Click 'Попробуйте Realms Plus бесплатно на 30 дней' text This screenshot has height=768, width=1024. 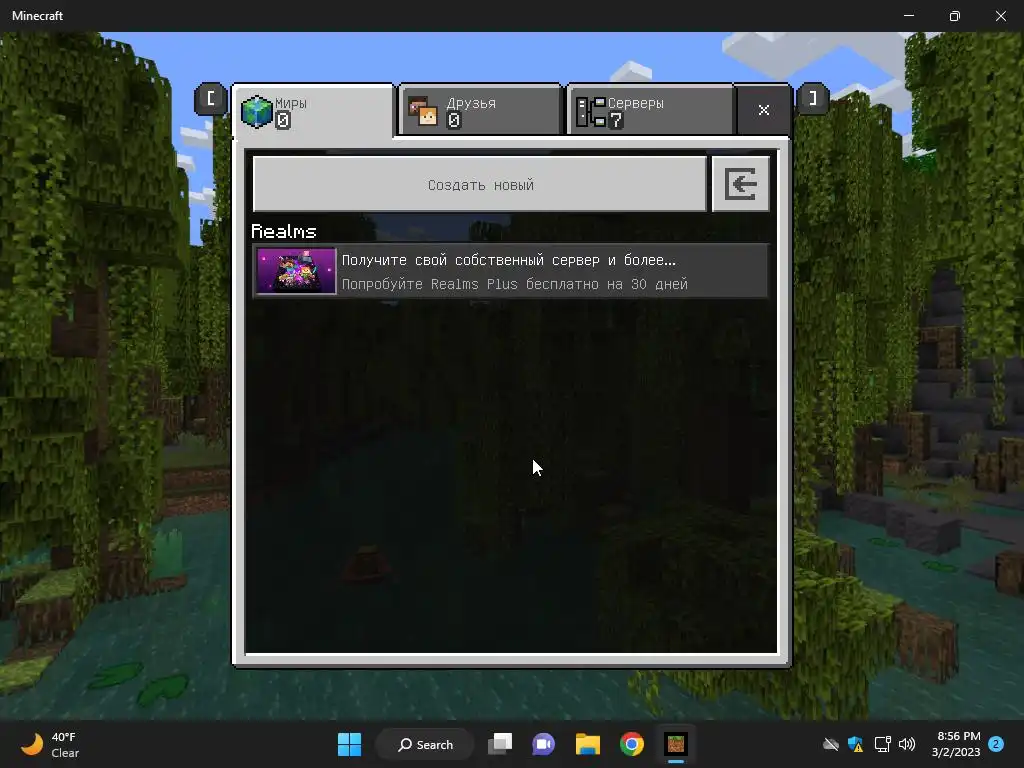[x=515, y=285]
